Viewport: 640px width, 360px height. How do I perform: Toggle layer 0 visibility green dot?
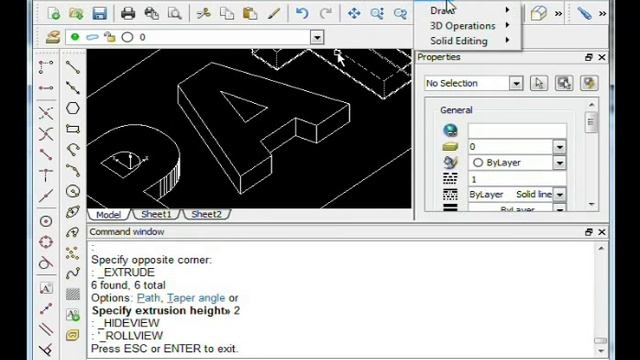(75, 37)
